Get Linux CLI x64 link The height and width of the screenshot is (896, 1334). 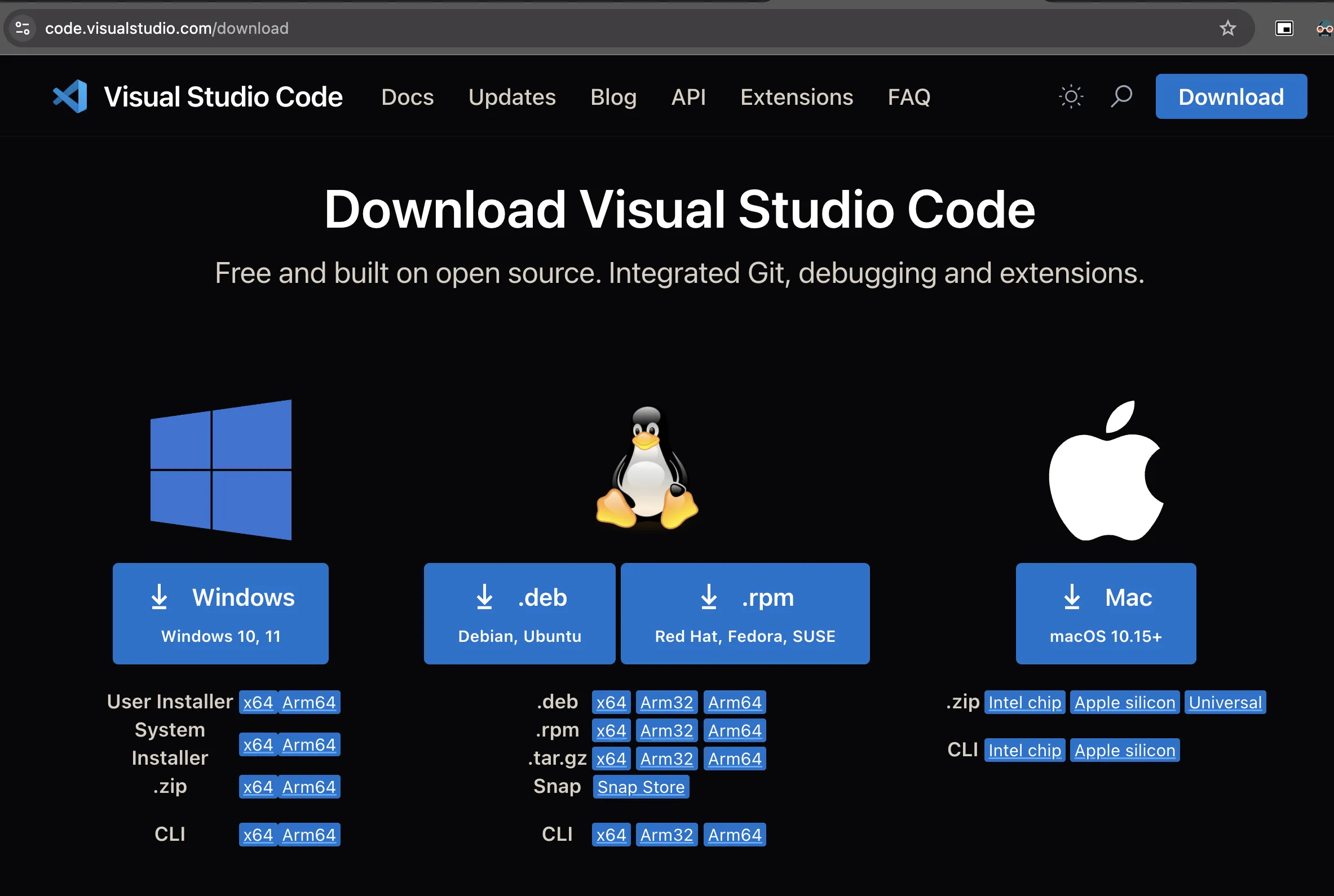(x=612, y=835)
